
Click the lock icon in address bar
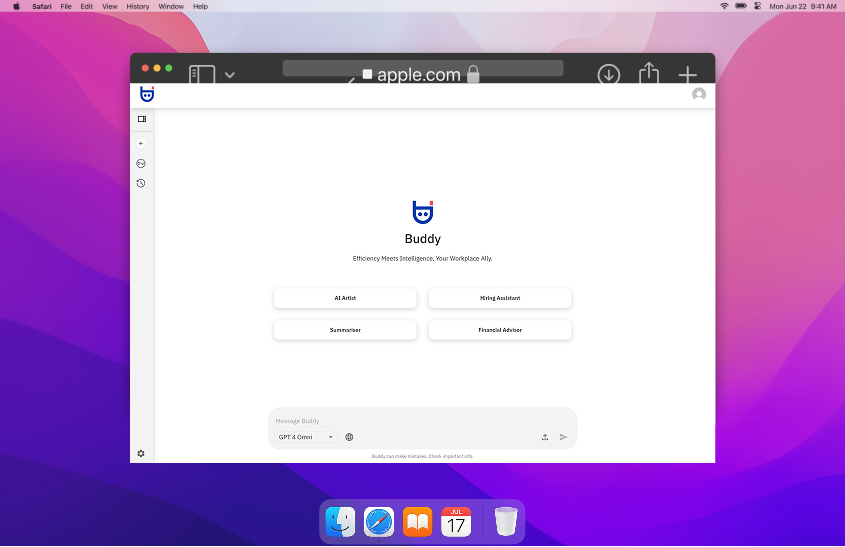(473, 74)
